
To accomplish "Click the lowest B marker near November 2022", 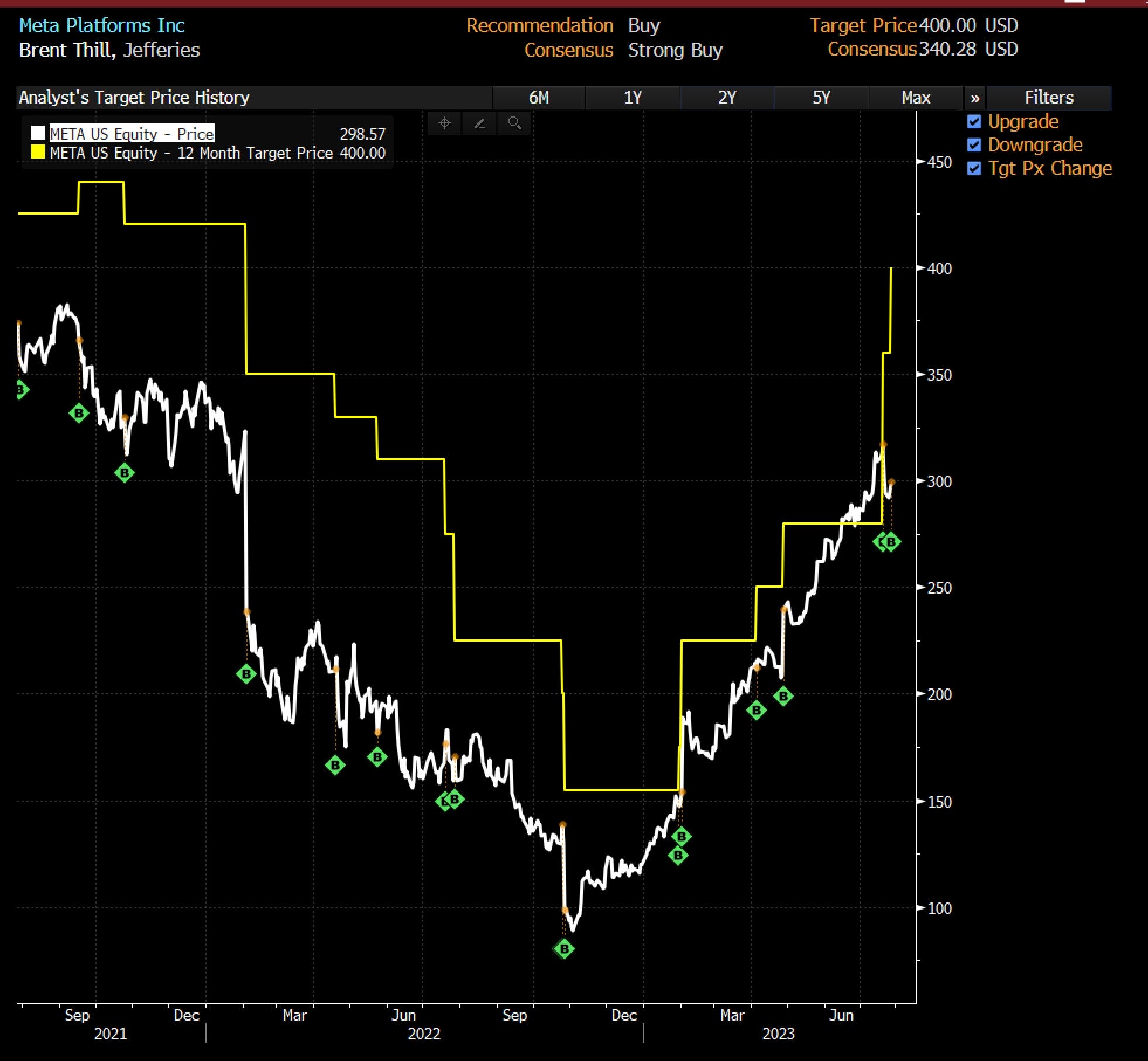I will click(564, 949).
